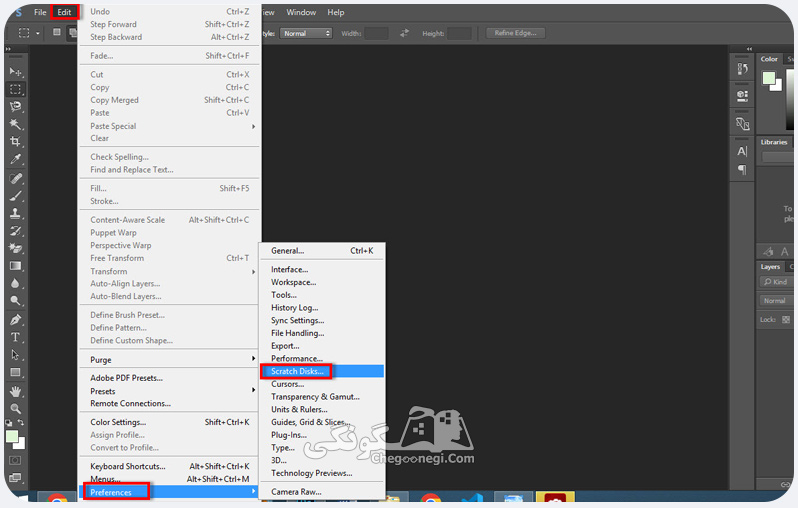
Task: Select the History Brush tool
Action: tap(15, 231)
